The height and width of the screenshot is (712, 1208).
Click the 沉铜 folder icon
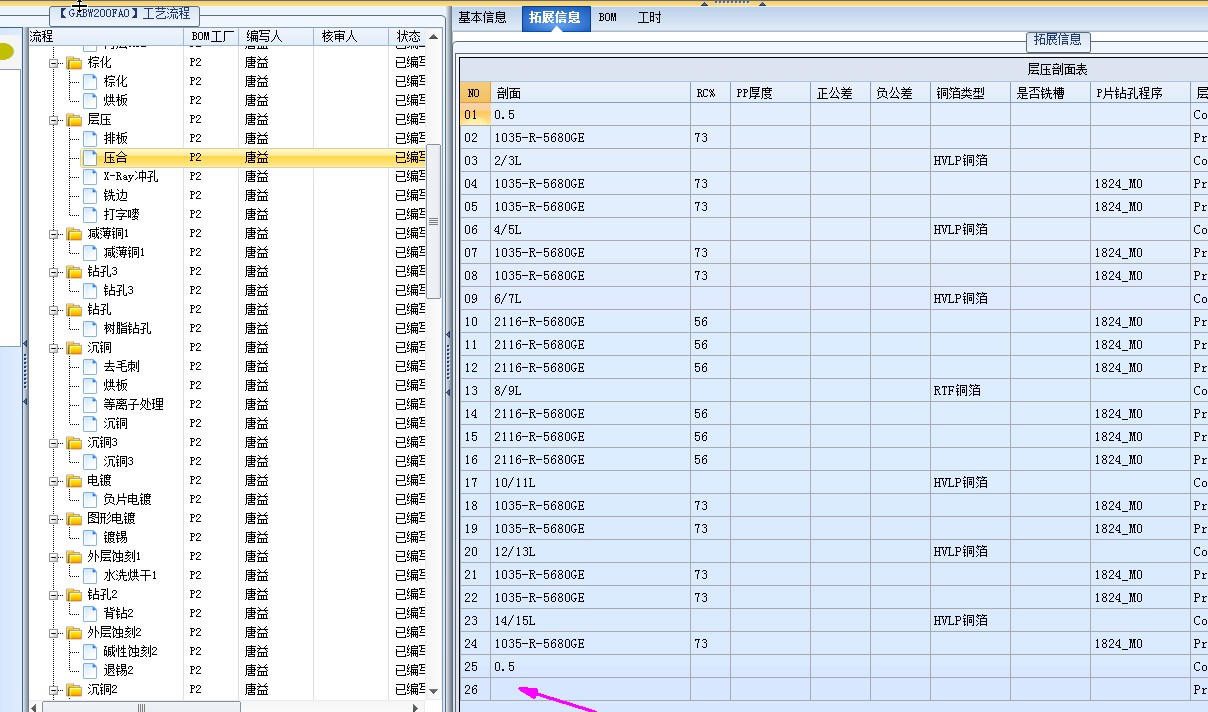(74, 347)
